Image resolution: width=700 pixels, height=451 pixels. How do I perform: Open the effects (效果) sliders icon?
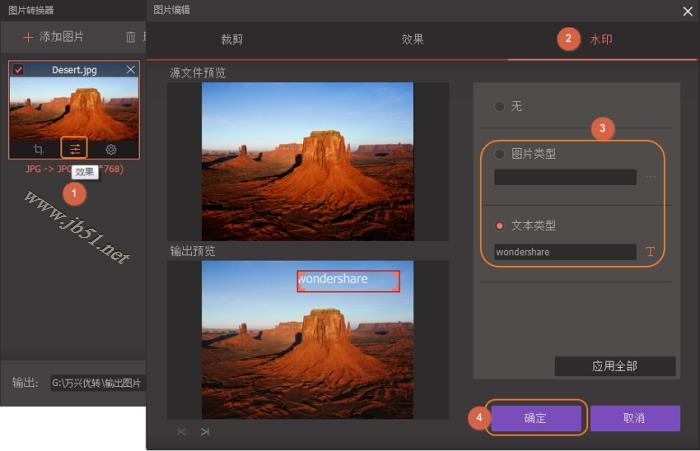pyautogui.click(x=74, y=149)
